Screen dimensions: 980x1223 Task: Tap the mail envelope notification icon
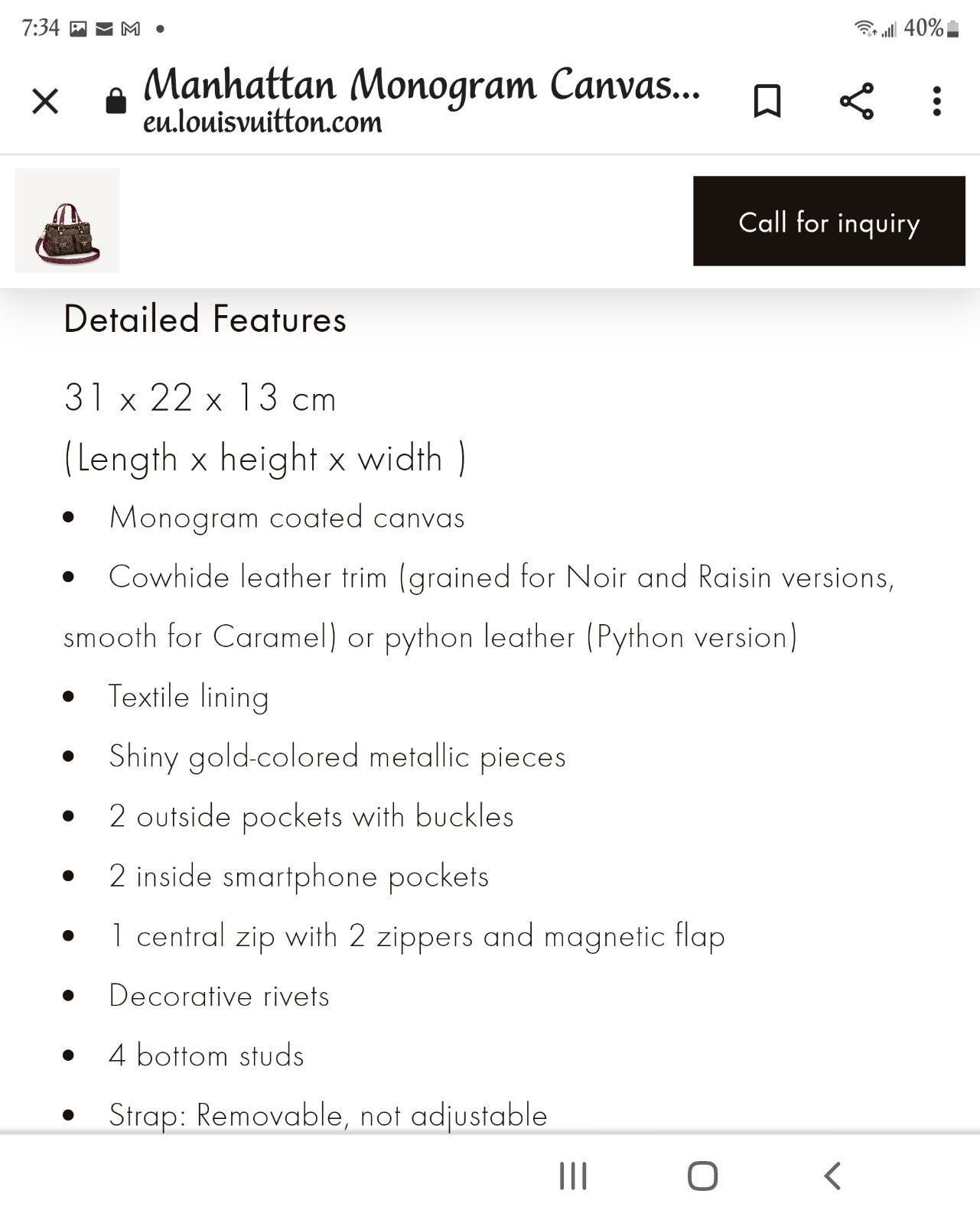coord(105,29)
